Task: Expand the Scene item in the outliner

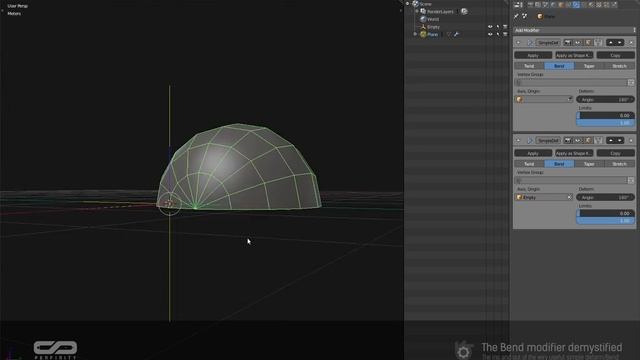Action: click(x=407, y=4)
